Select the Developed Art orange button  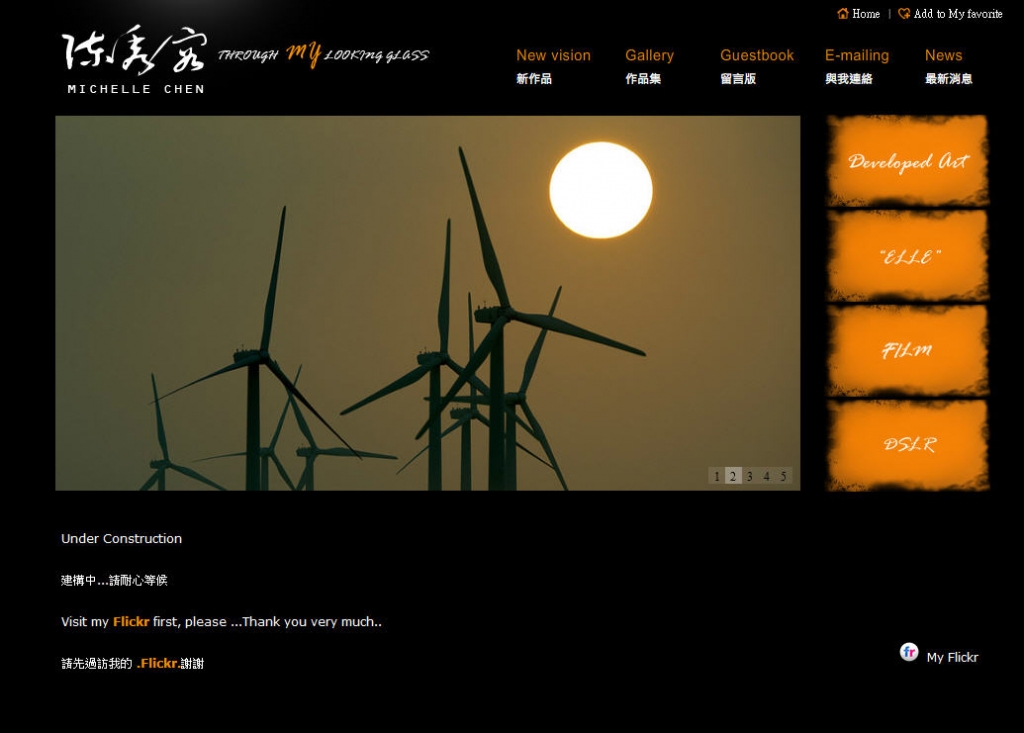(907, 161)
